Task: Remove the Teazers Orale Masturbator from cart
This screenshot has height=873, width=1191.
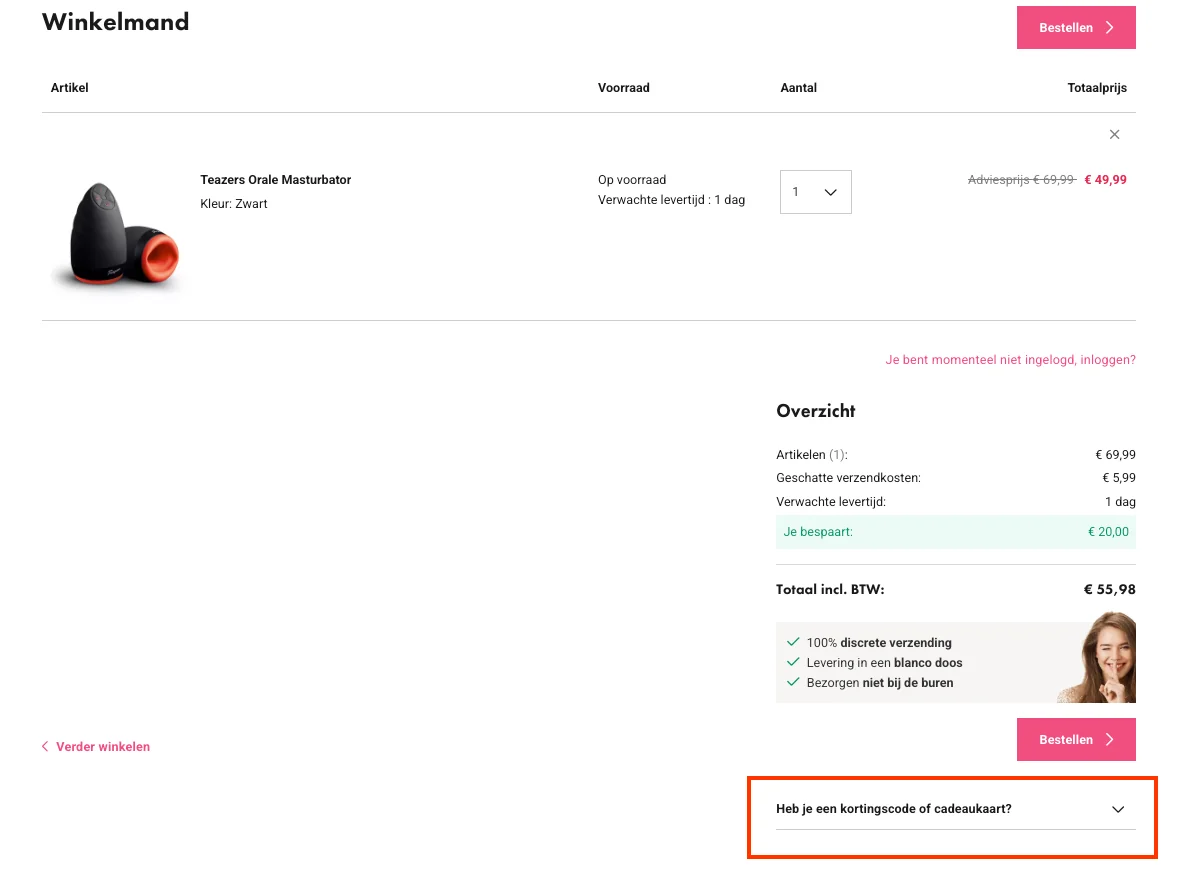Action: pos(1114,134)
